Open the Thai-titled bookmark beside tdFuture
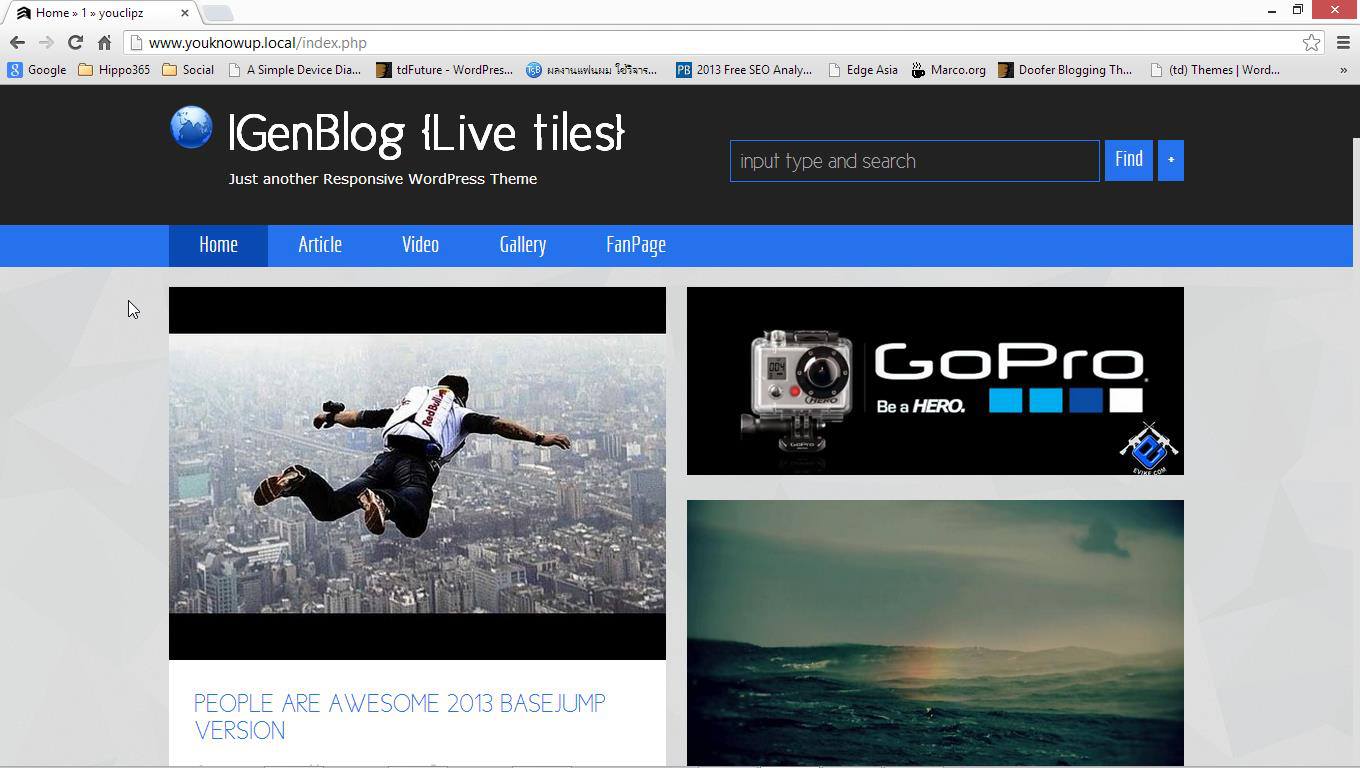This screenshot has height=768, width=1360. 592,70
